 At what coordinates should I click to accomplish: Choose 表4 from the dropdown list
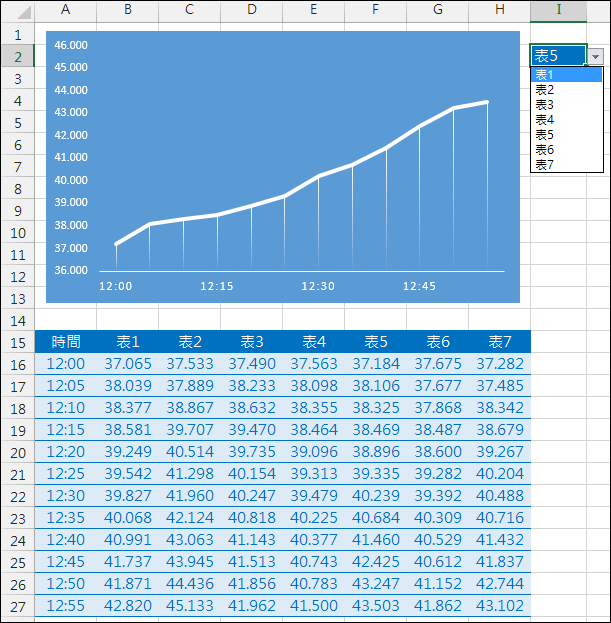pyautogui.click(x=567, y=120)
